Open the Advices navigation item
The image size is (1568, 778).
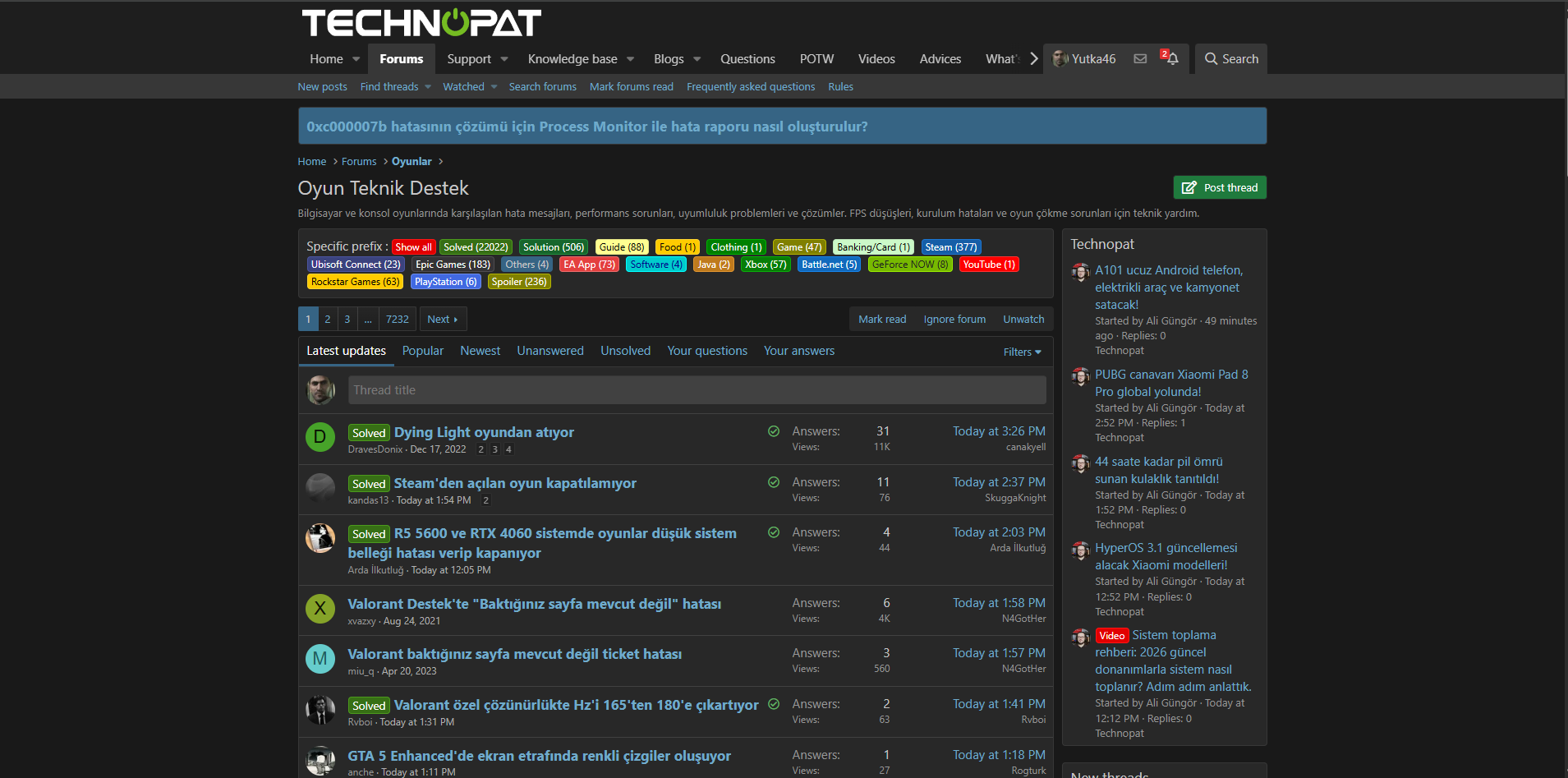940,59
